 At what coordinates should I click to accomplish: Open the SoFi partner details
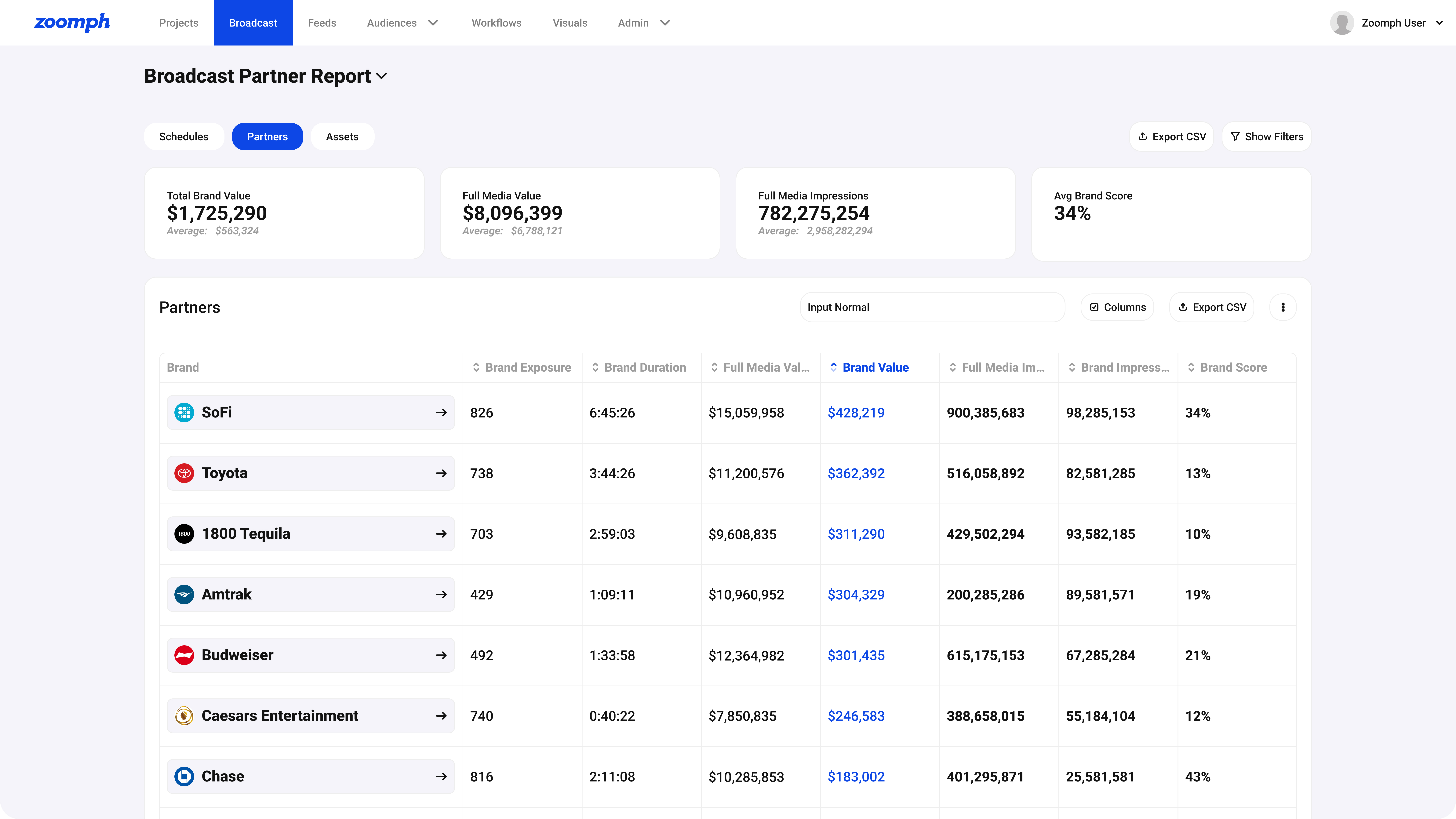coord(311,413)
